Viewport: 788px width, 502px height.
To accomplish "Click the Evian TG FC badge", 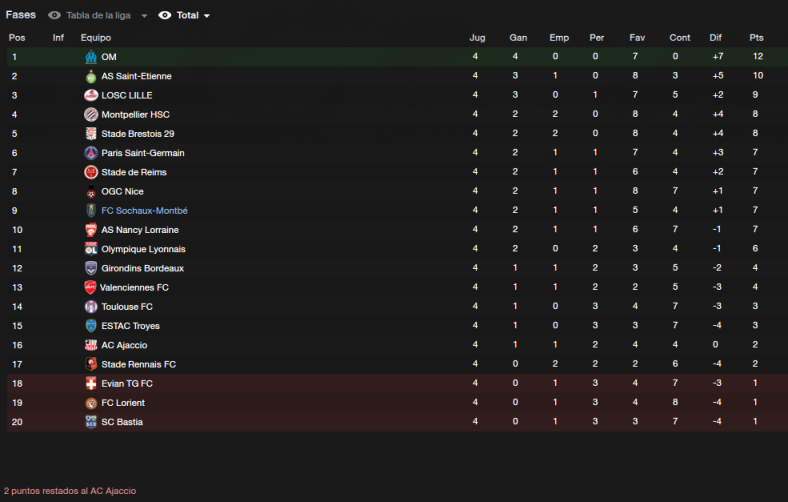I will point(91,383).
